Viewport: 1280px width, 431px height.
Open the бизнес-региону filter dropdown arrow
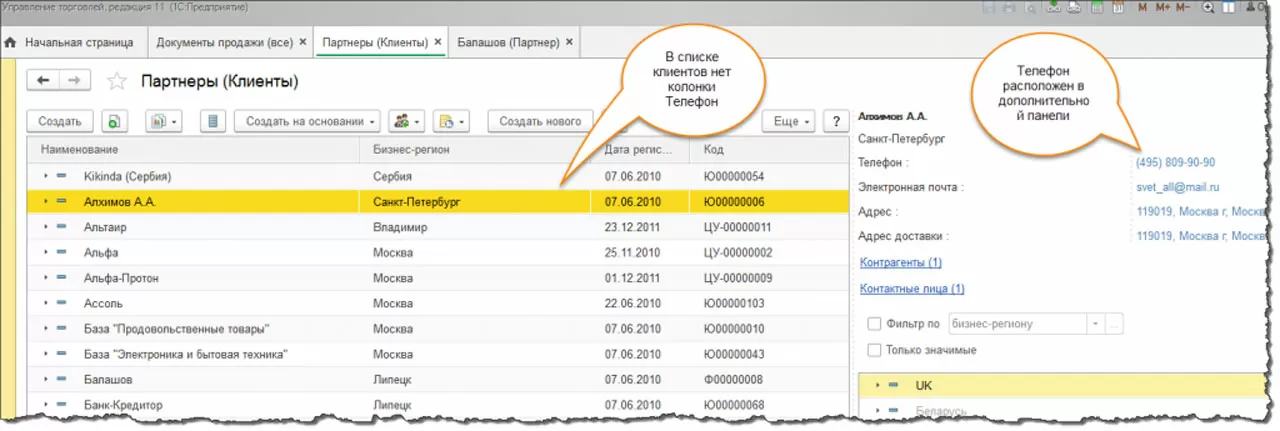click(1095, 324)
